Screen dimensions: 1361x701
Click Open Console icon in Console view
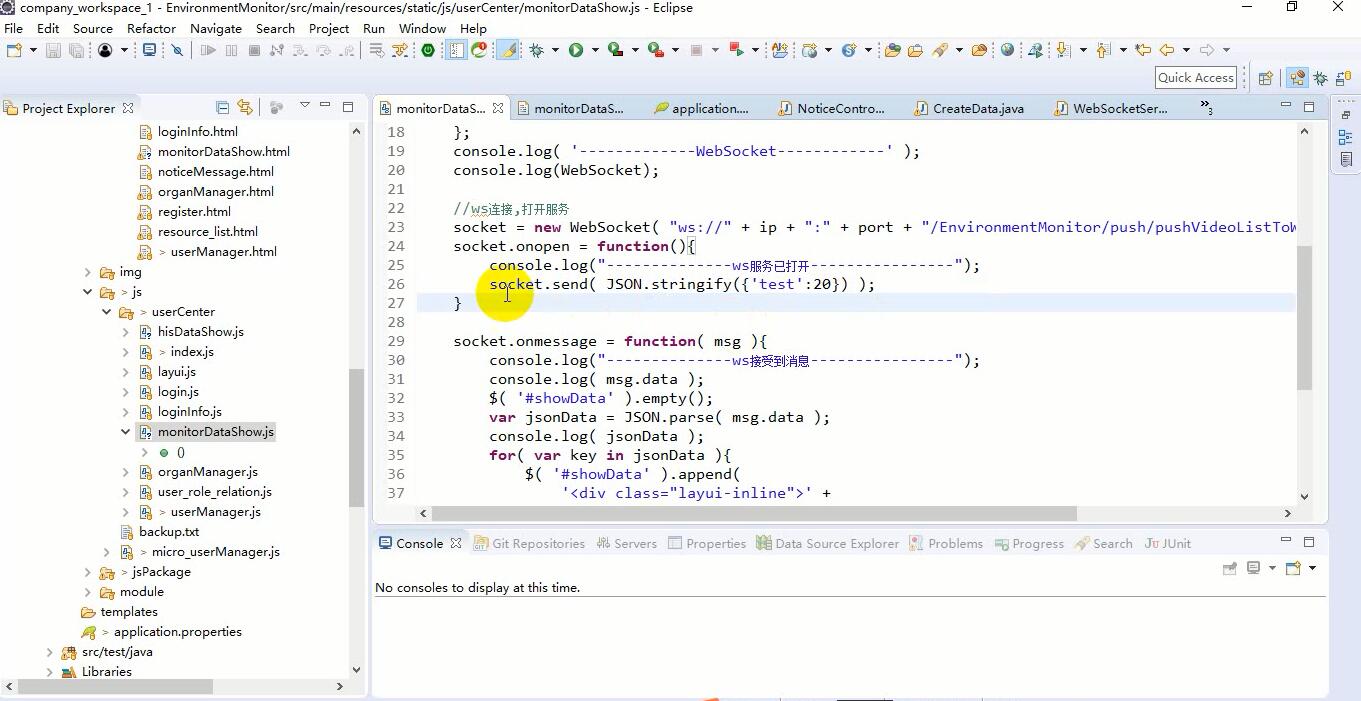click(x=1293, y=568)
